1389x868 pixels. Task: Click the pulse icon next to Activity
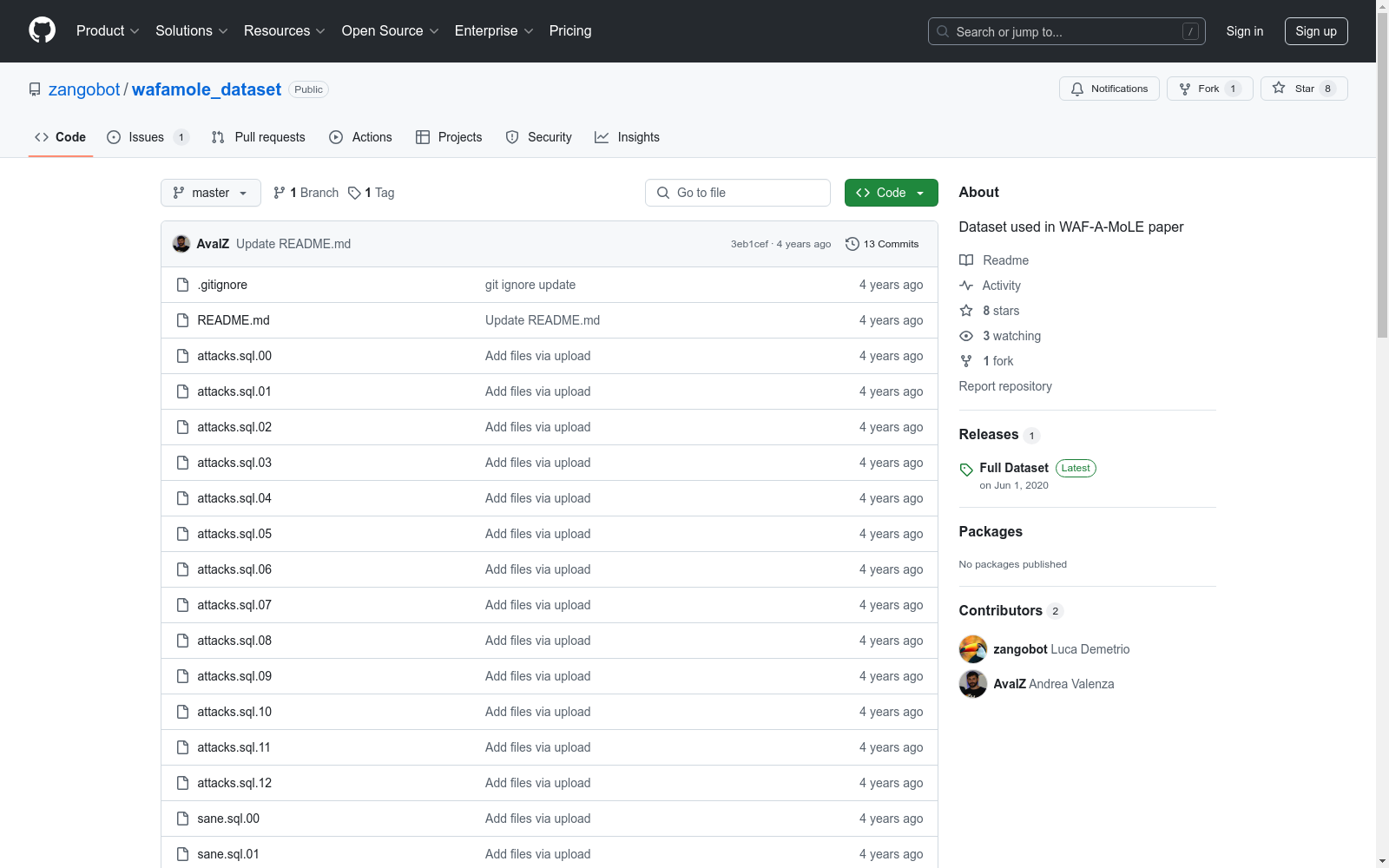coord(966,286)
